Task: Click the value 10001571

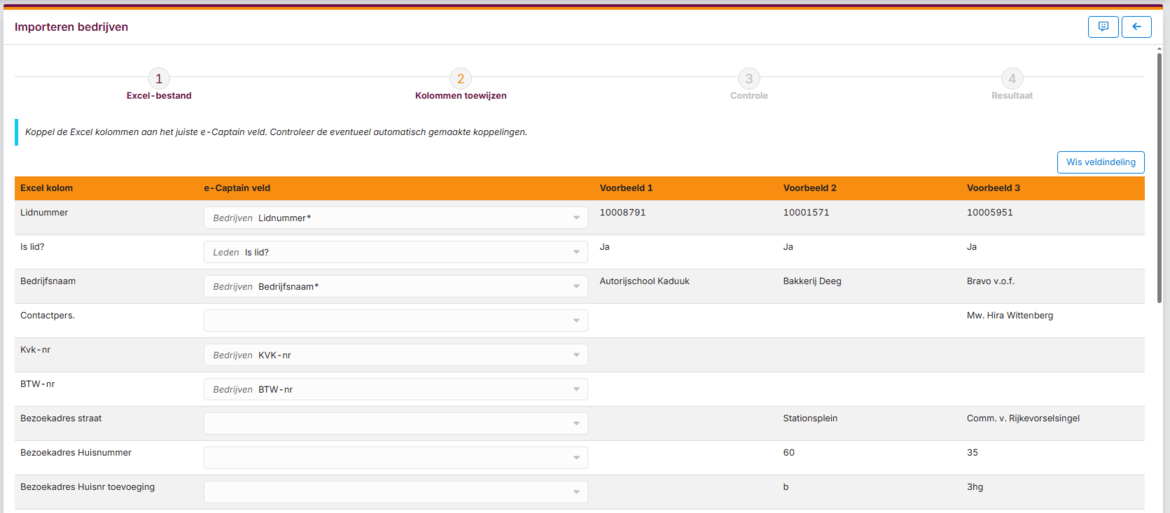Action: pyautogui.click(x=806, y=213)
